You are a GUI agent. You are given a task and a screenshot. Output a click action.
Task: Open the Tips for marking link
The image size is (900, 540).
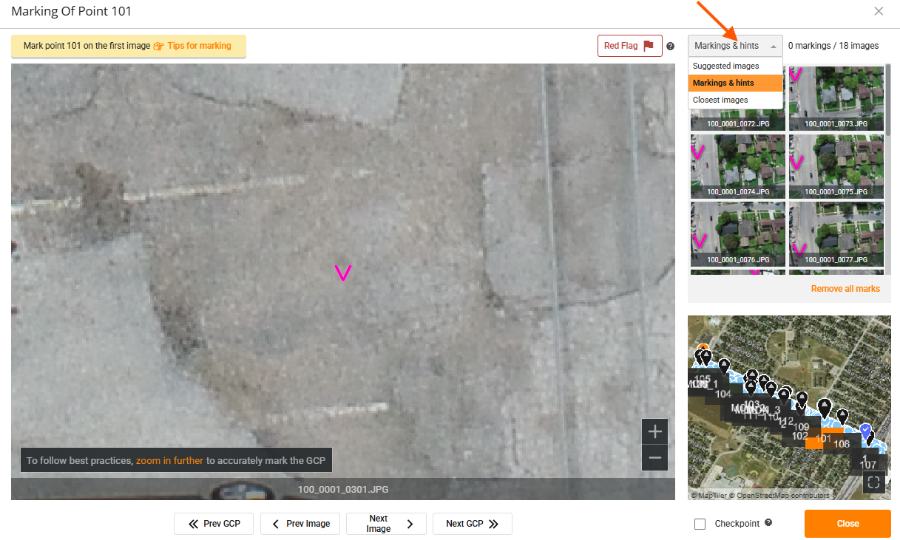199,46
